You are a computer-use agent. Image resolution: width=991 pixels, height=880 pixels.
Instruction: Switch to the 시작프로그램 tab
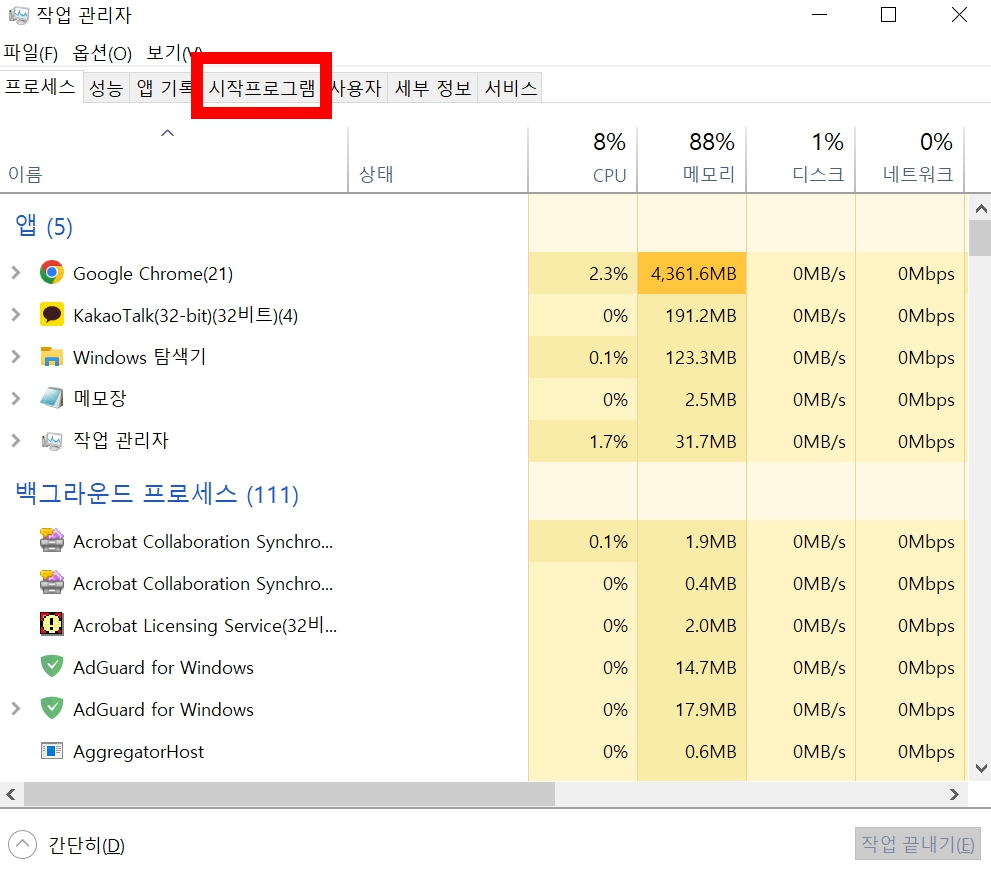point(260,87)
